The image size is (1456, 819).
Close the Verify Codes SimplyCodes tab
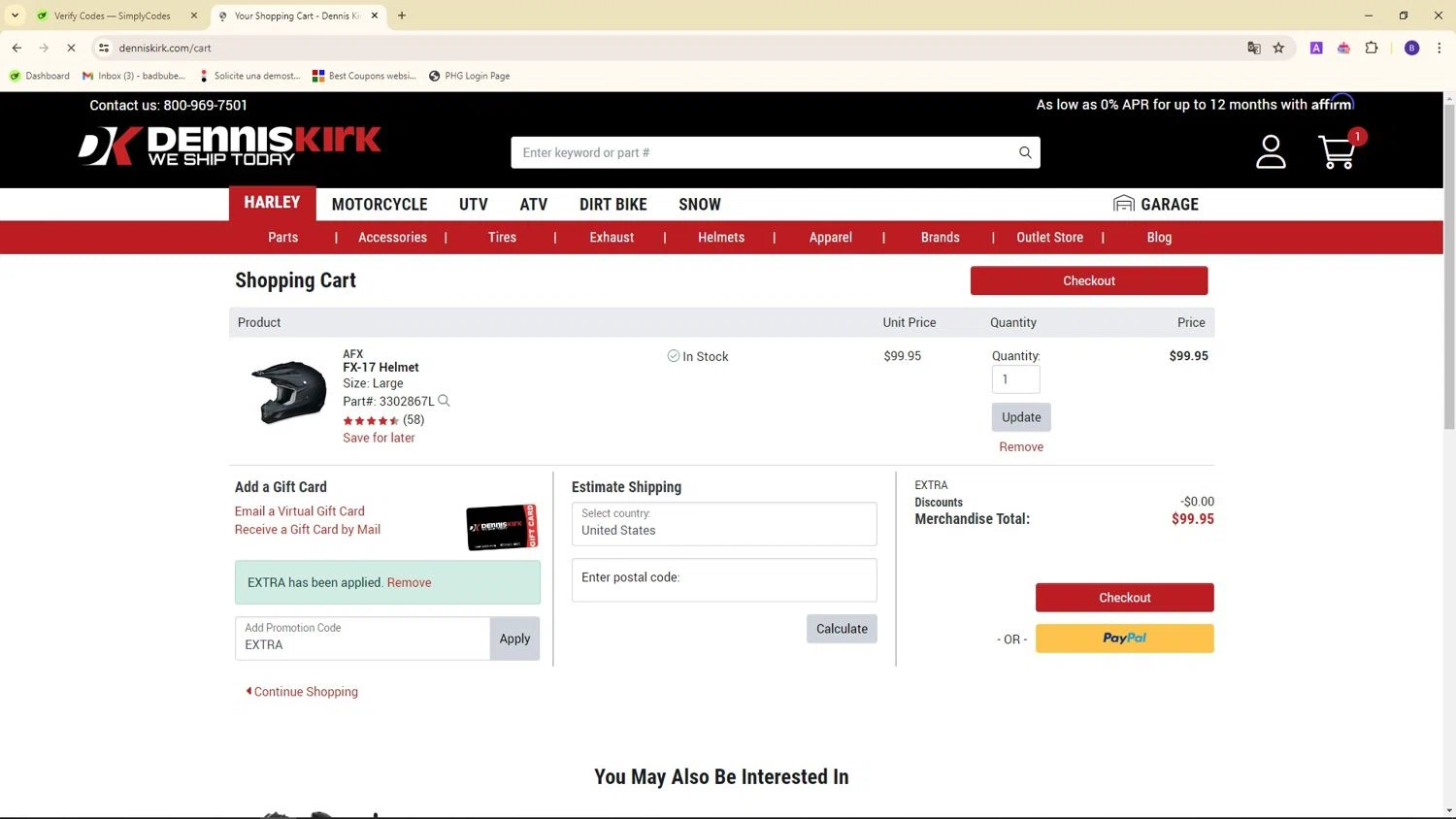pos(194,16)
